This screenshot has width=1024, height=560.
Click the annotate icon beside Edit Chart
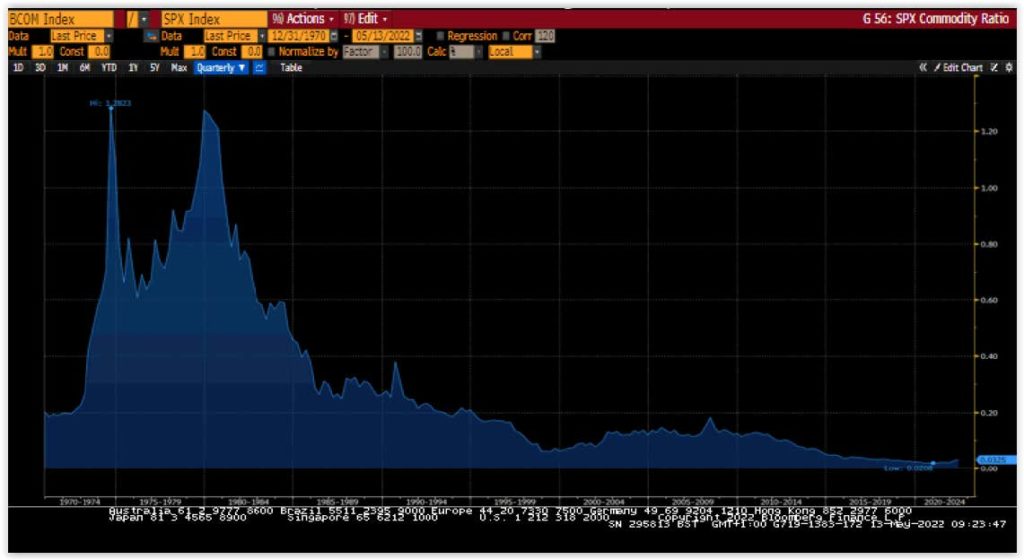[994, 68]
